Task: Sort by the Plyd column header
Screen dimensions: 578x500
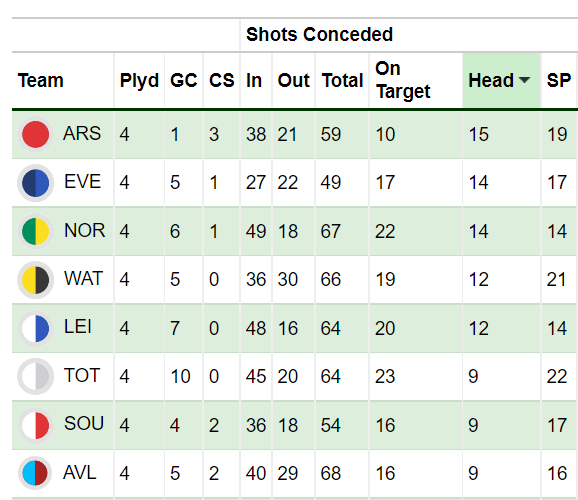Action: tap(139, 80)
